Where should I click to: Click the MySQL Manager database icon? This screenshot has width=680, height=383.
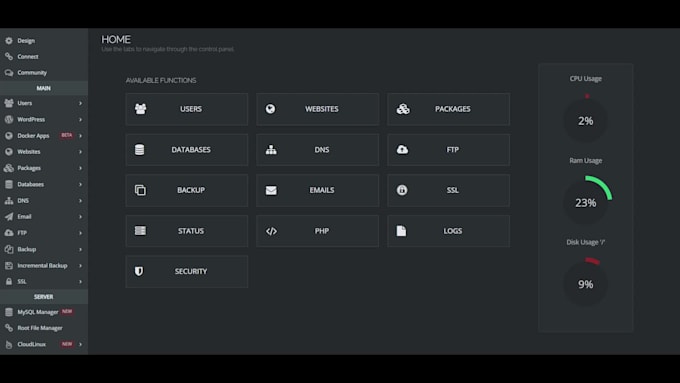coord(9,312)
